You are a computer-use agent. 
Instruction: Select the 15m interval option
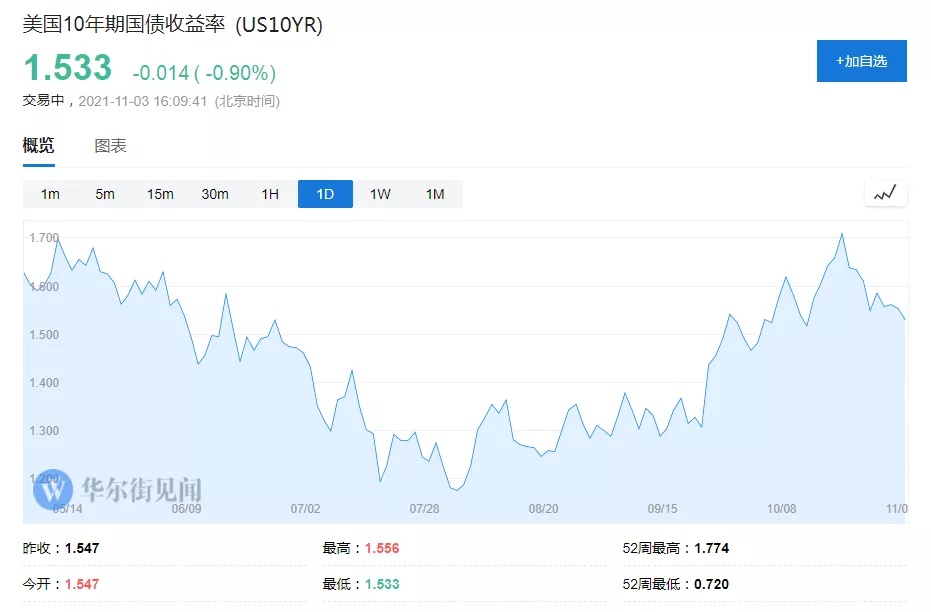pyautogui.click(x=160, y=194)
